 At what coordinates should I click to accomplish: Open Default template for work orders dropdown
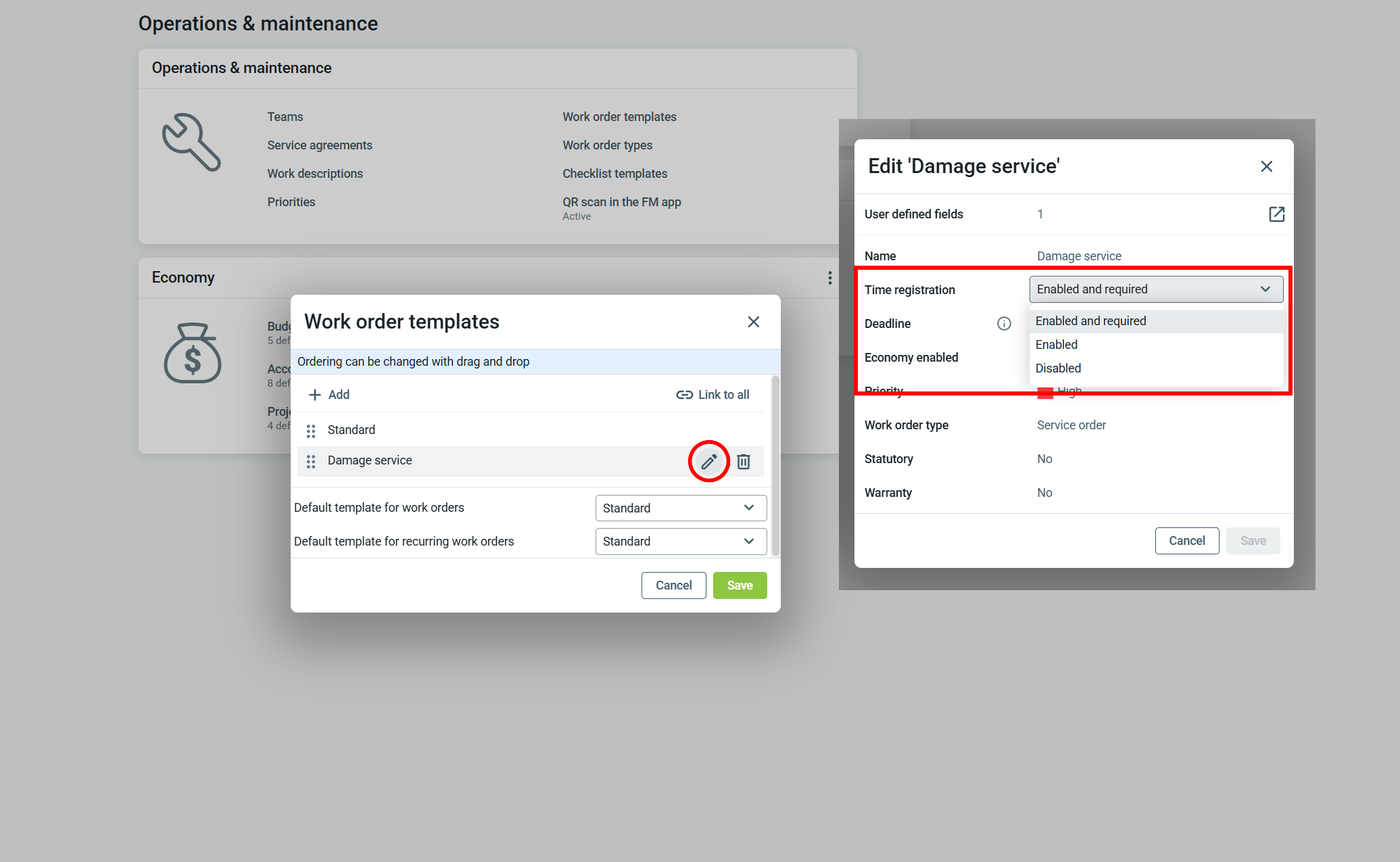[681, 508]
